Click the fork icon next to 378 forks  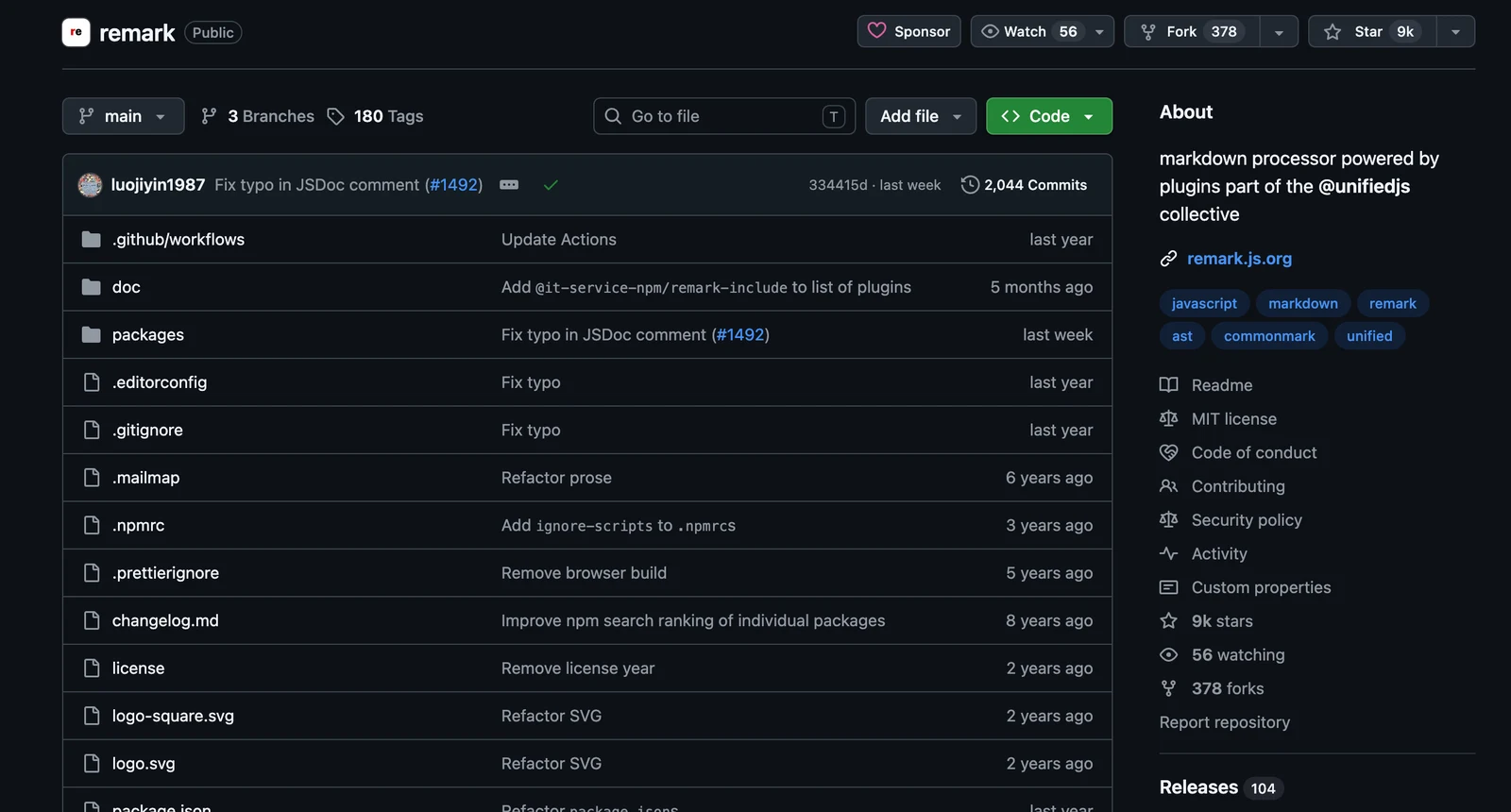(x=1168, y=688)
